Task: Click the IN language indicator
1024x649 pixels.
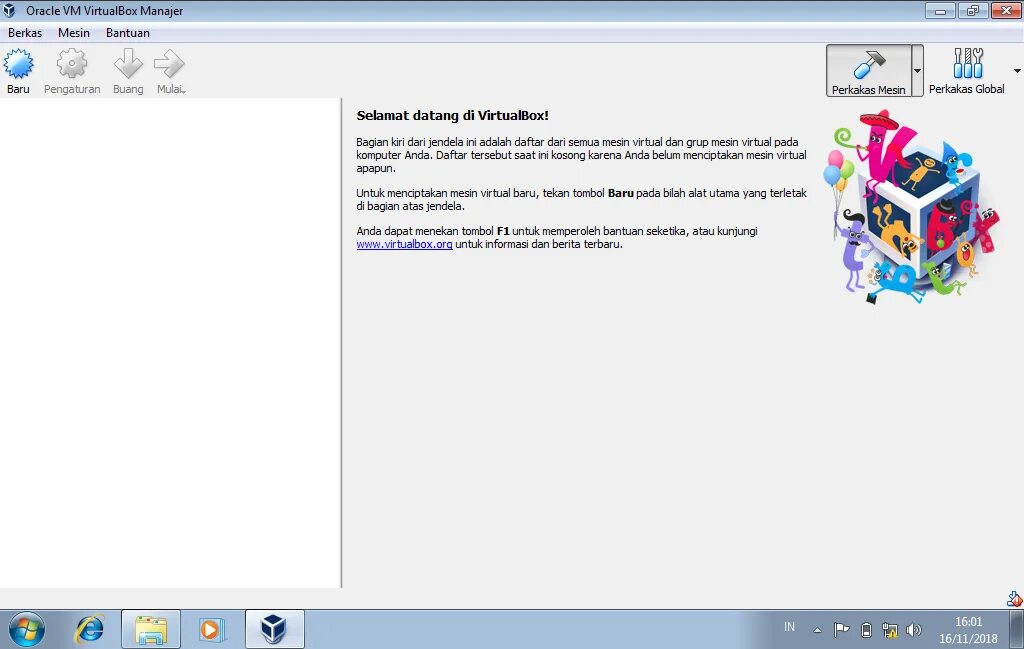Action: [x=790, y=627]
